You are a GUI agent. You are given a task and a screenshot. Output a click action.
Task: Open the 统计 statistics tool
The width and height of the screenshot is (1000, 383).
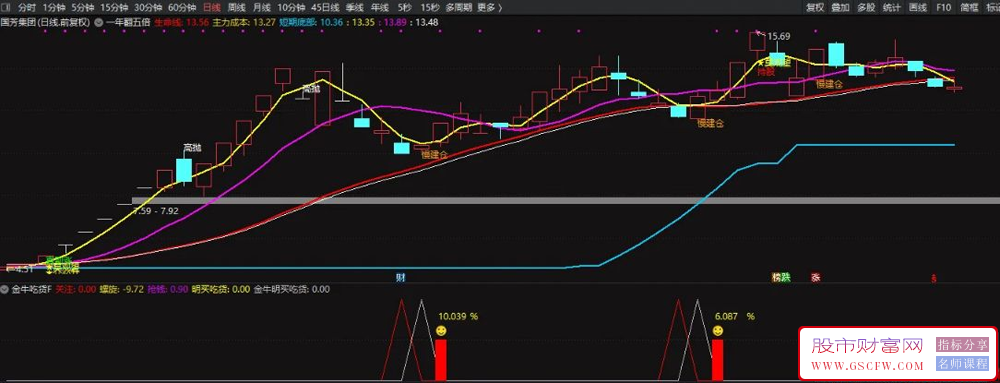[x=891, y=8]
